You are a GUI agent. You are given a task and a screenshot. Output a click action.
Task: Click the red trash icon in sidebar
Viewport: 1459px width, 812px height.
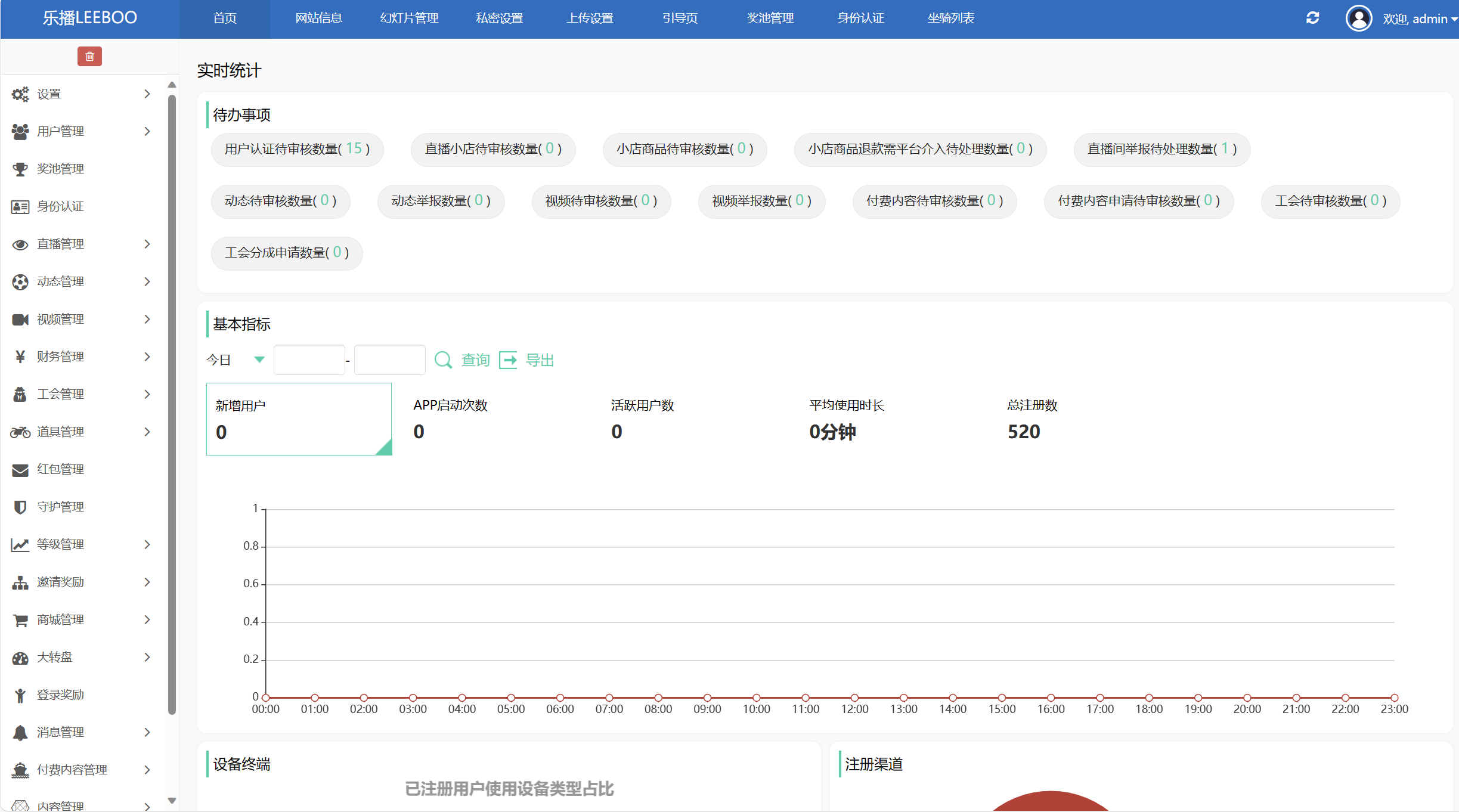89,57
